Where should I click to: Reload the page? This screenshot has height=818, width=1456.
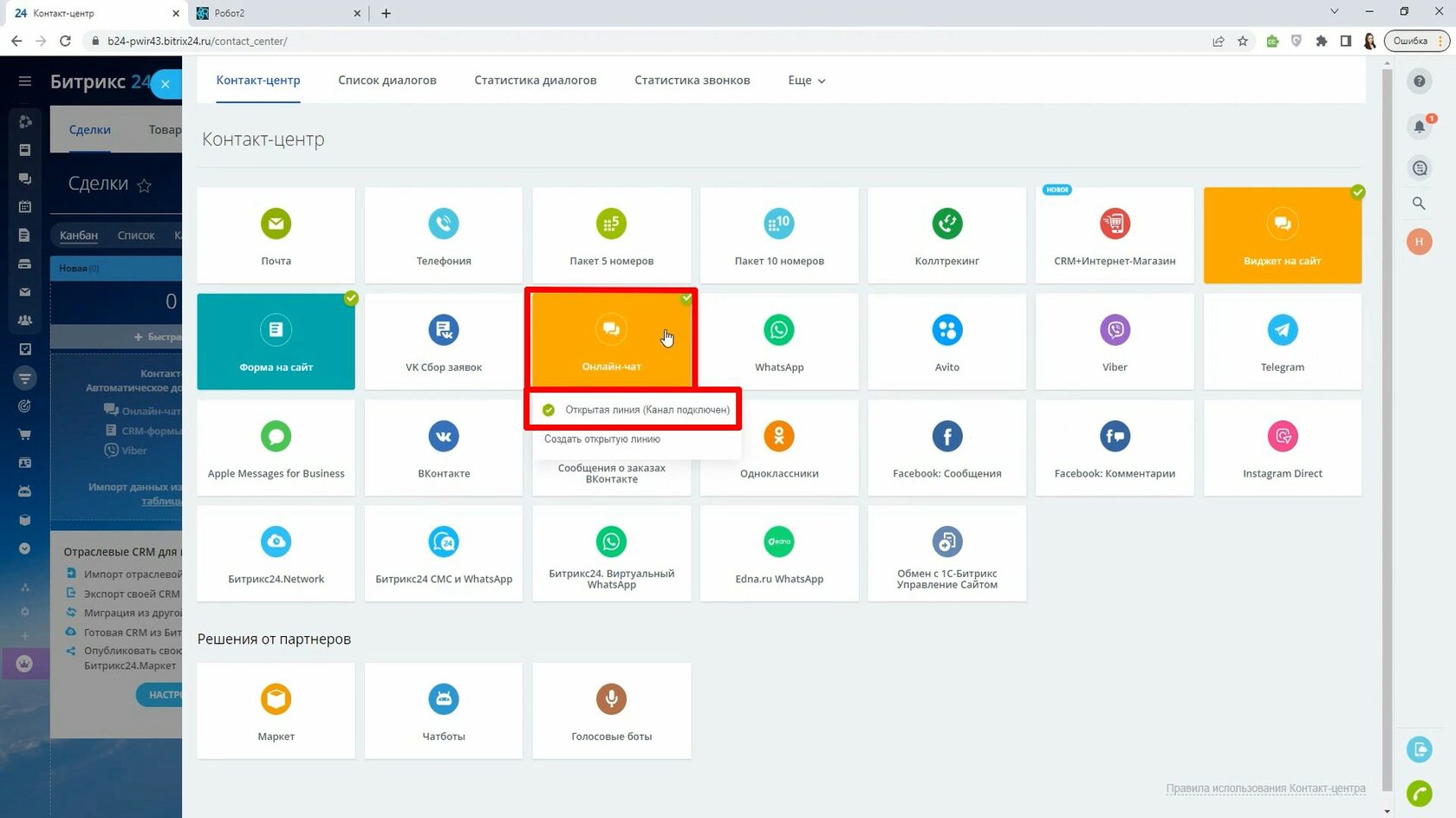65,41
